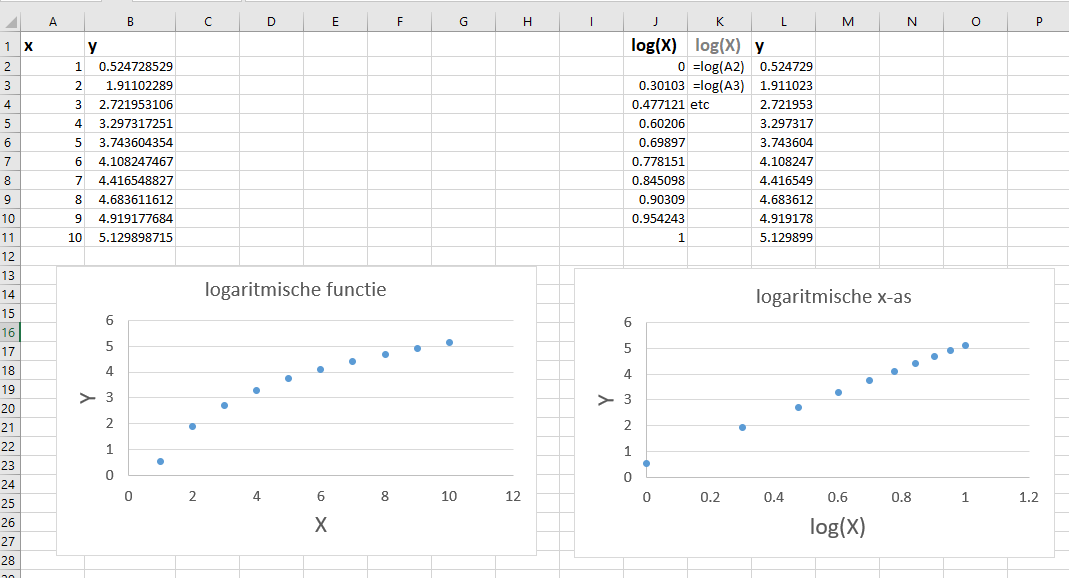This screenshot has width=1069, height=578.
Task: Click the cell with text "etc"
Action: (x=700, y=104)
